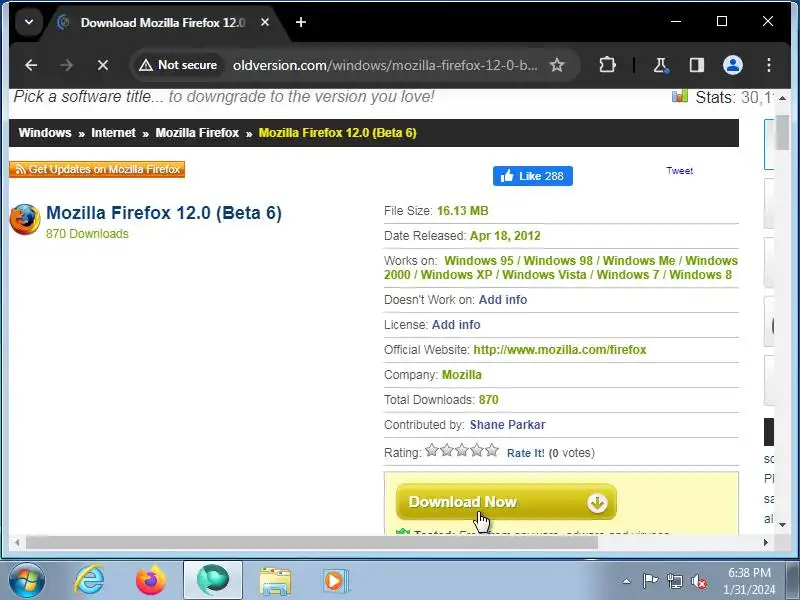Click the oldversion.com address bar
The width and height of the screenshot is (800, 600).
pos(385,65)
